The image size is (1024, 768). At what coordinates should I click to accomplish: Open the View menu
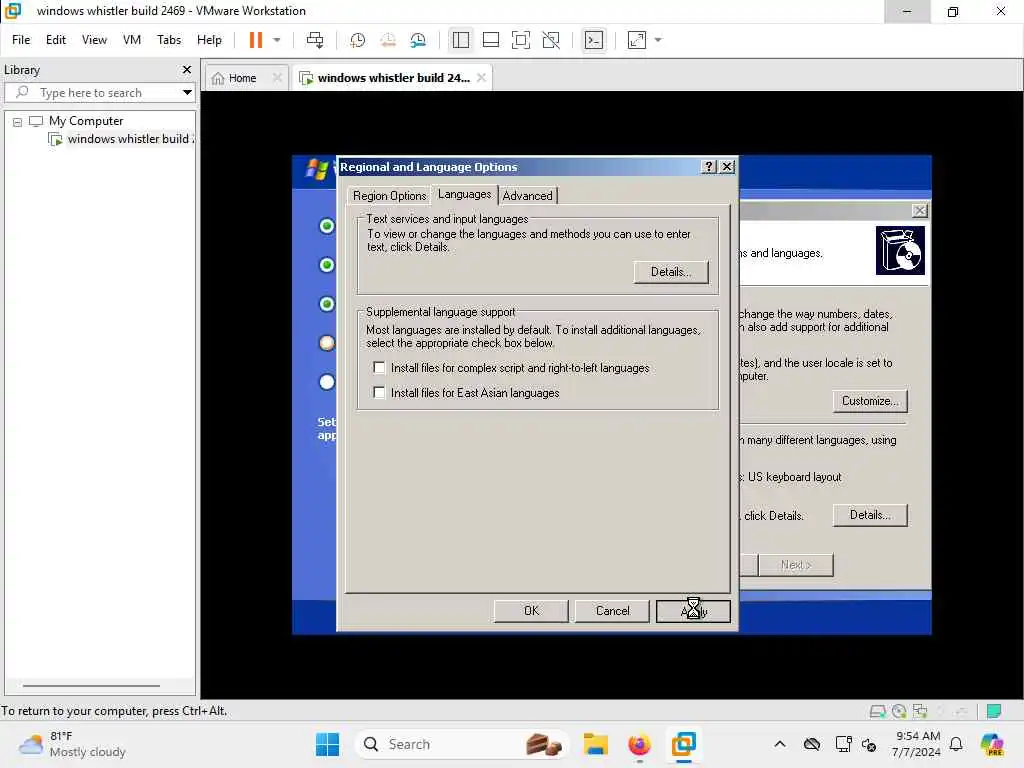(94, 40)
